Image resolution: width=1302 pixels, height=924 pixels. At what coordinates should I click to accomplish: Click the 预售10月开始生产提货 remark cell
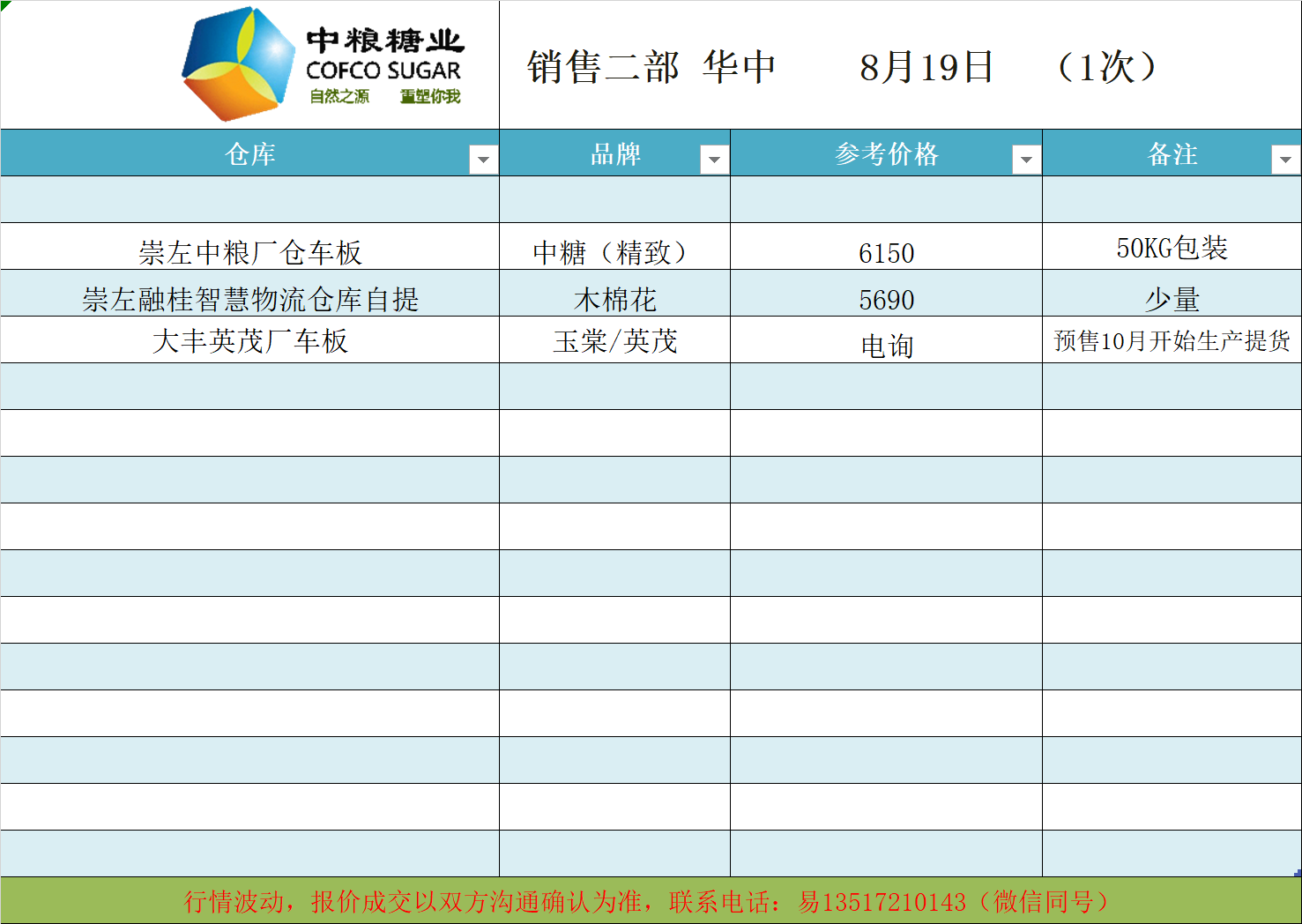(x=1172, y=341)
